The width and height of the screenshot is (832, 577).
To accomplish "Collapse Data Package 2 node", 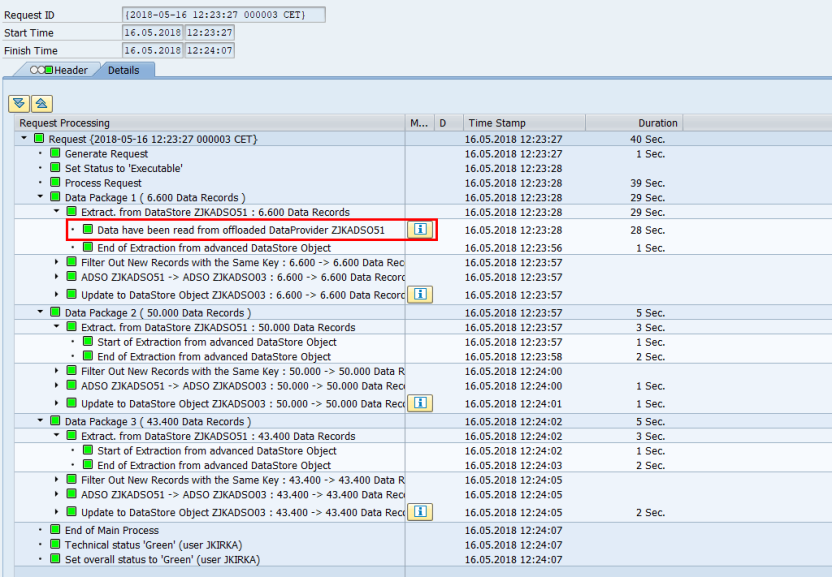I will 40,312.
